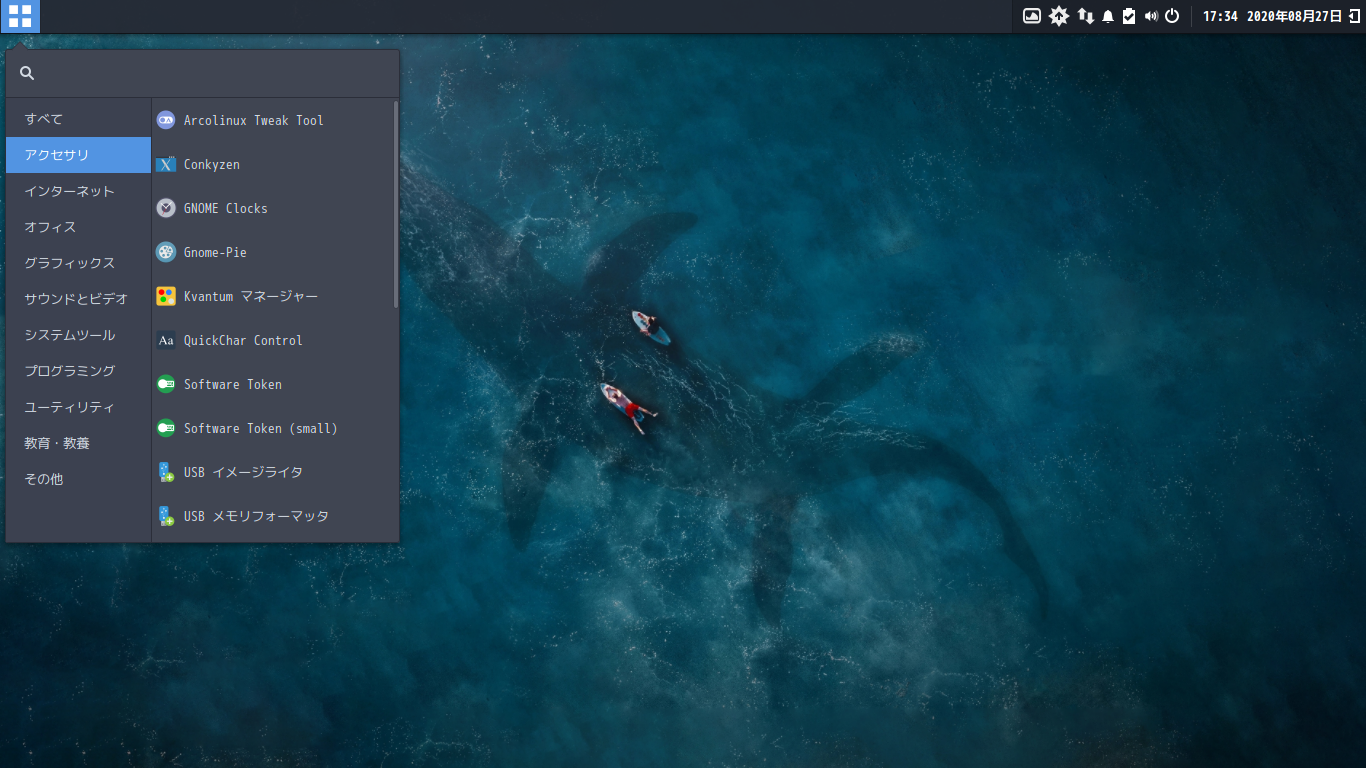The image size is (1366, 768).
Task: Click the GNOME Clocks label text
Action: pos(226,208)
